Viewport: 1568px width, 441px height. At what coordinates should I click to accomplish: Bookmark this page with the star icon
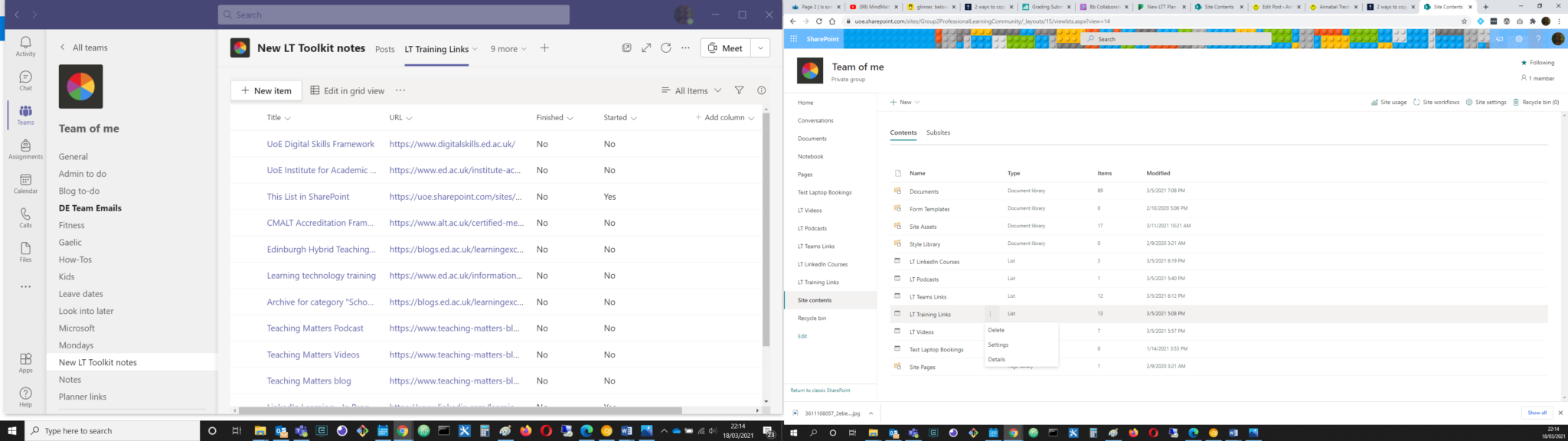tap(1465, 21)
